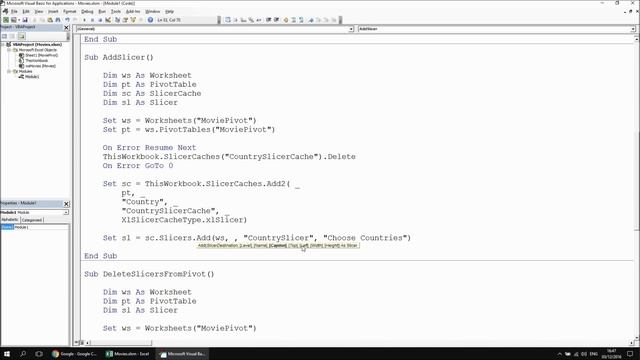The width and height of the screenshot is (640, 360).
Task: Click 'XlSlicerCacheType.xlSlicer)' code line
Action: pyautogui.click(x=184, y=220)
